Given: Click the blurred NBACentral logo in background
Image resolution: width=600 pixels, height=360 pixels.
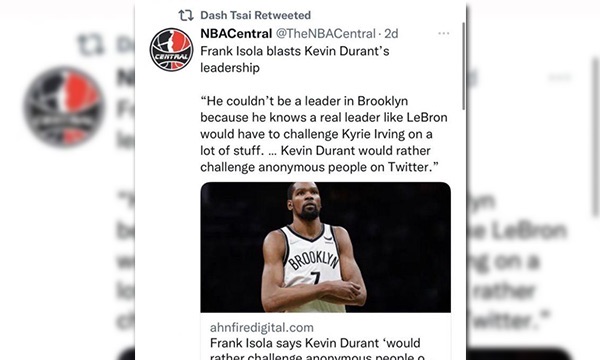Looking at the screenshot, I should (x=64, y=107).
